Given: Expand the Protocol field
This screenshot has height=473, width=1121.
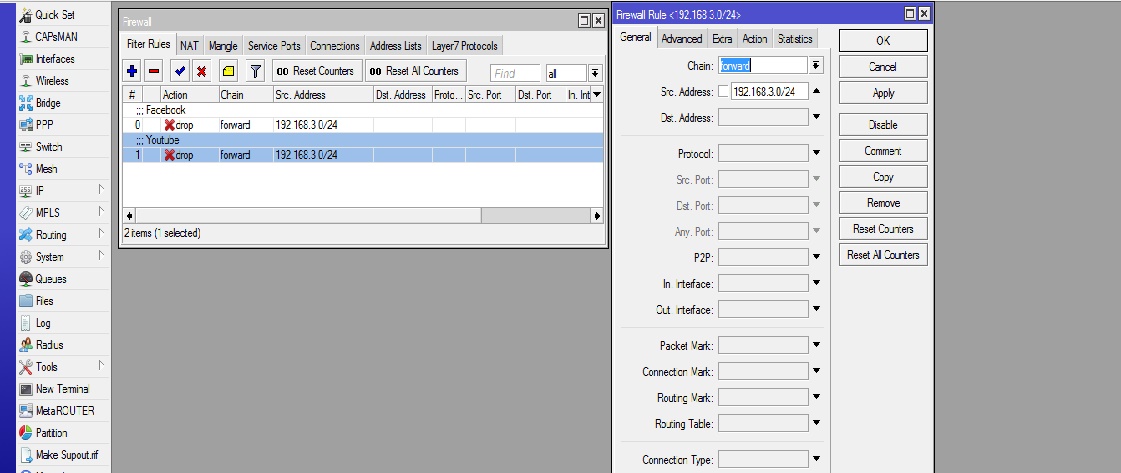Looking at the screenshot, I should (x=816, y=153).
